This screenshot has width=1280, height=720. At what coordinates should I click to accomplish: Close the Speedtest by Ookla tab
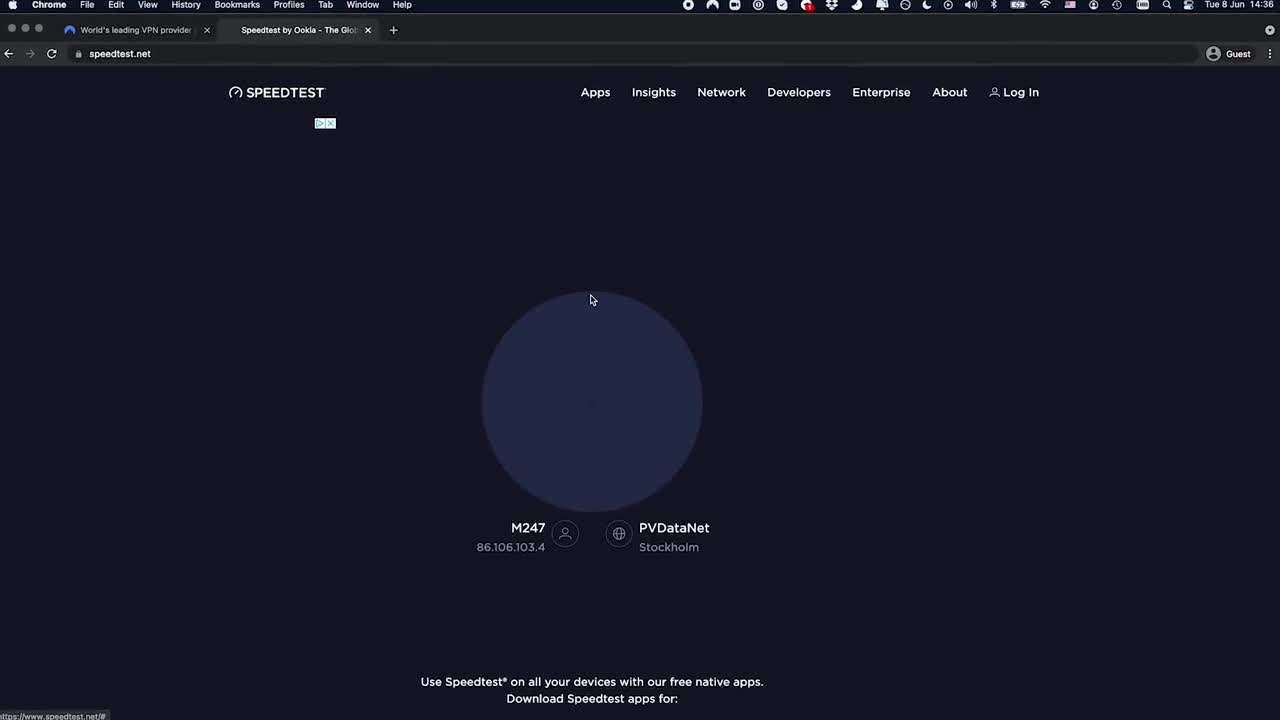click(x=368, y=30)
